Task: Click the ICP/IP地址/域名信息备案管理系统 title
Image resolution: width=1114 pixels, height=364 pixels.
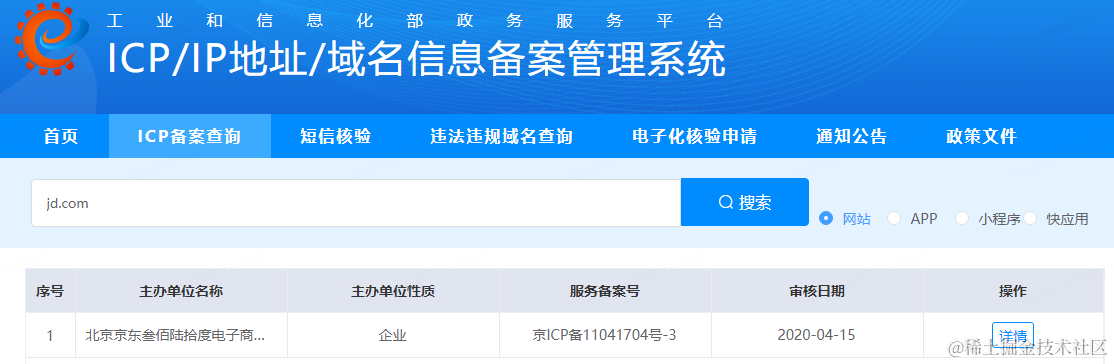Action: (416, 59)
